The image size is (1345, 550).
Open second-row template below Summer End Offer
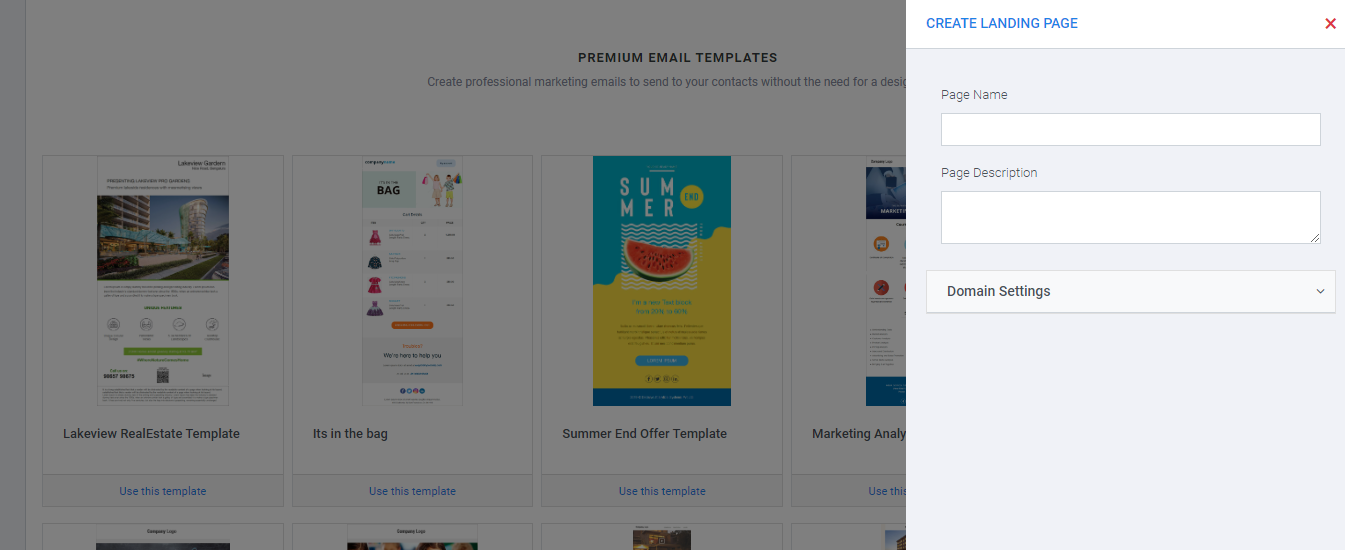click(662, 538)
